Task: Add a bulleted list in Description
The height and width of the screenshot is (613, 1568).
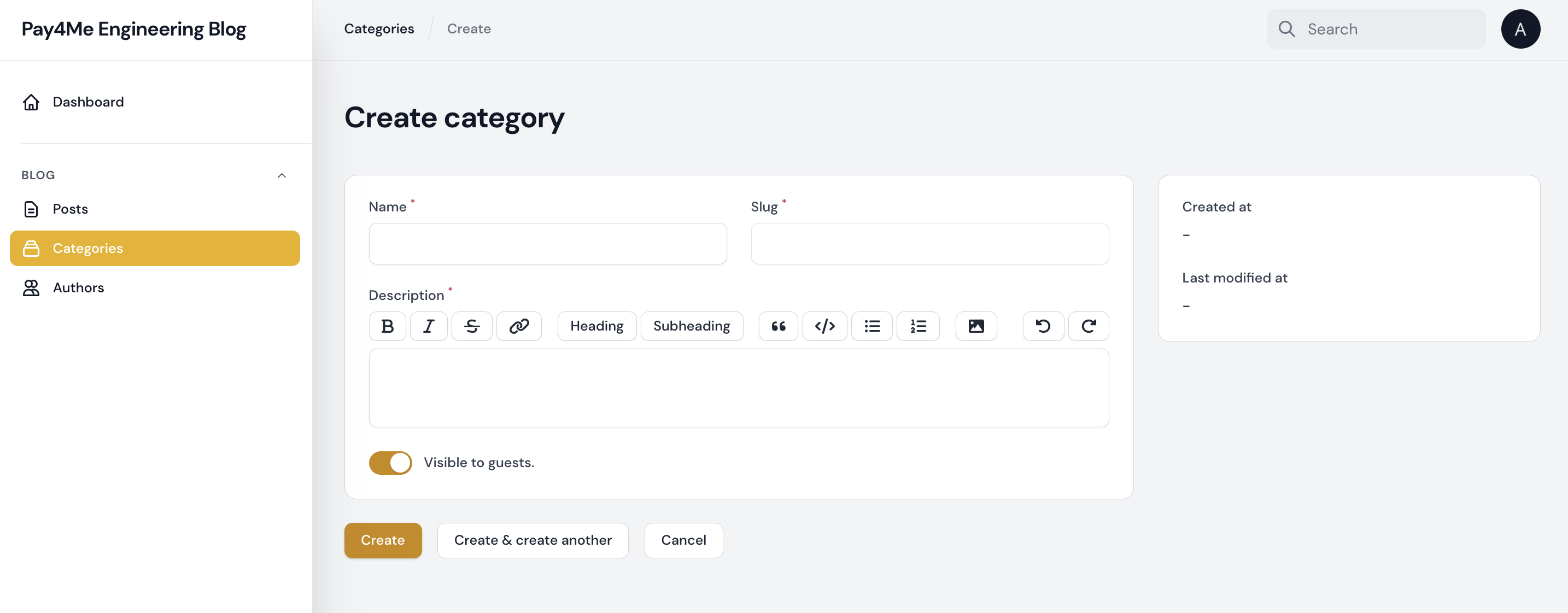Action: (871, 326)
